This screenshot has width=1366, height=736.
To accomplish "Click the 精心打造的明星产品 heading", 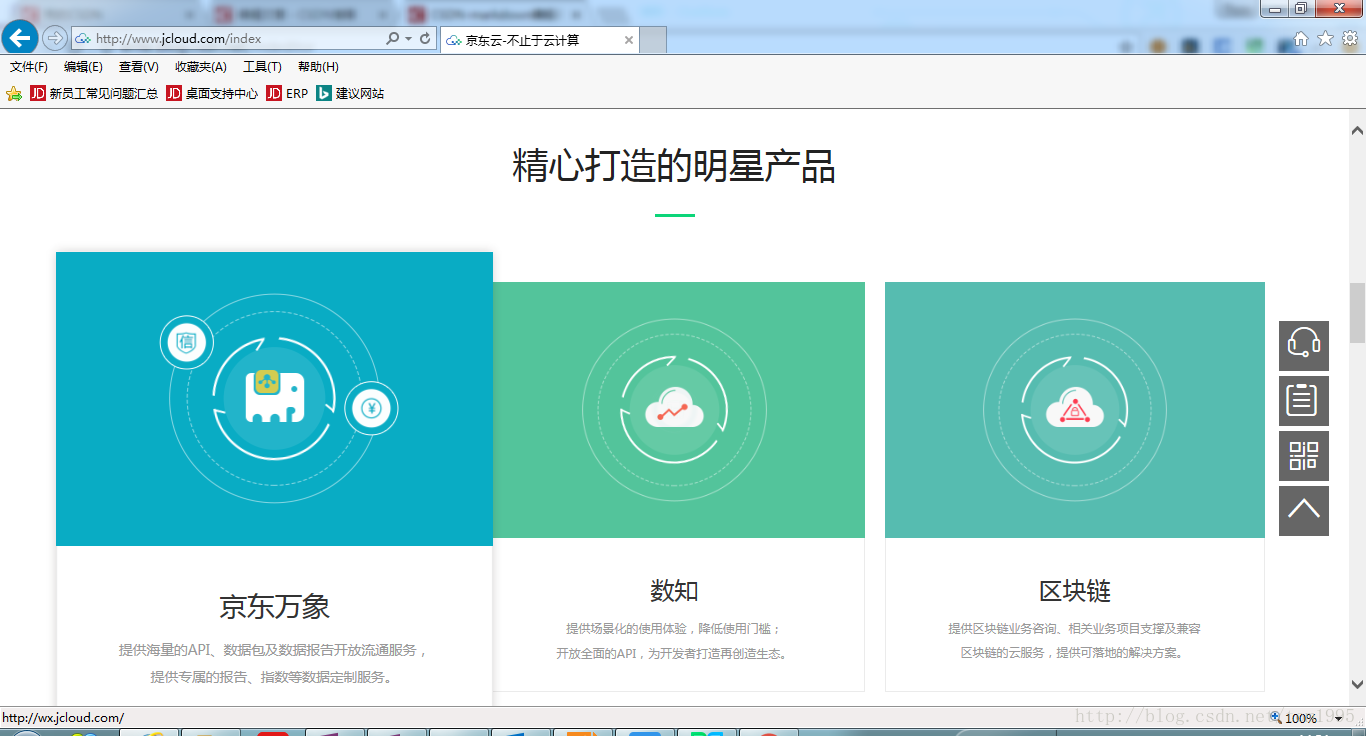I will point(674,166).
